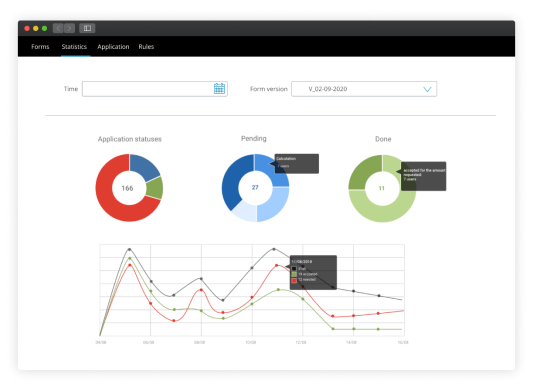
Task: Click the green maximize window dot
Action: [x=44, y=28]
